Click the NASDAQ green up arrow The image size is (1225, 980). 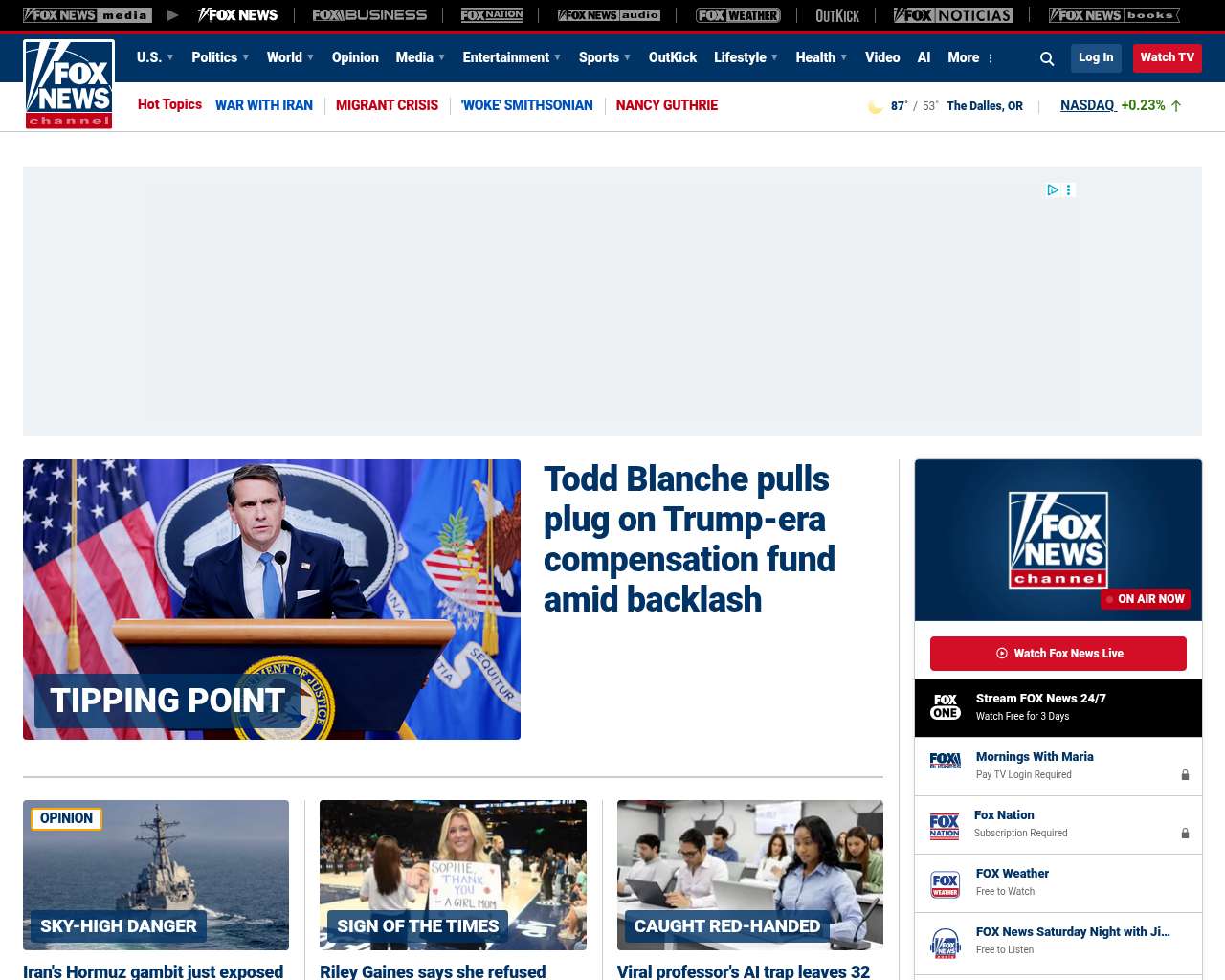pyautogui.click(x=1176, y=106)
